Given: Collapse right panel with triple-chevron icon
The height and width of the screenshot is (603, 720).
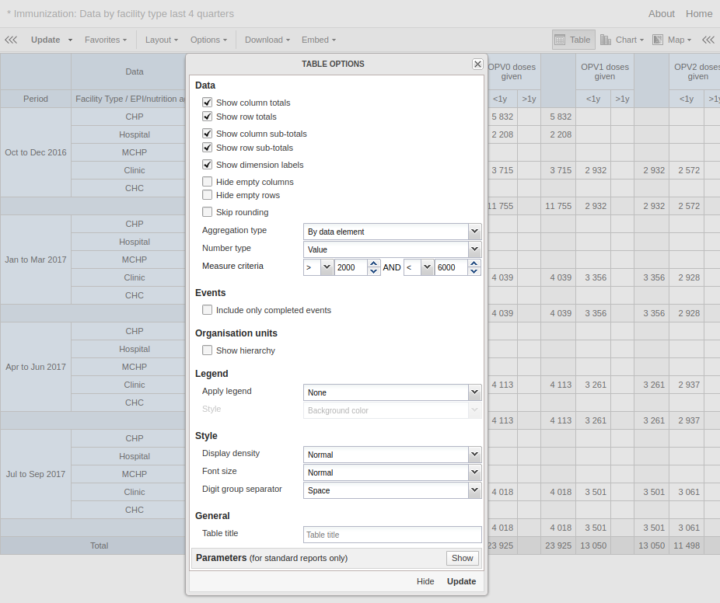Looking at the screenshot, I should tap(708, 40).
